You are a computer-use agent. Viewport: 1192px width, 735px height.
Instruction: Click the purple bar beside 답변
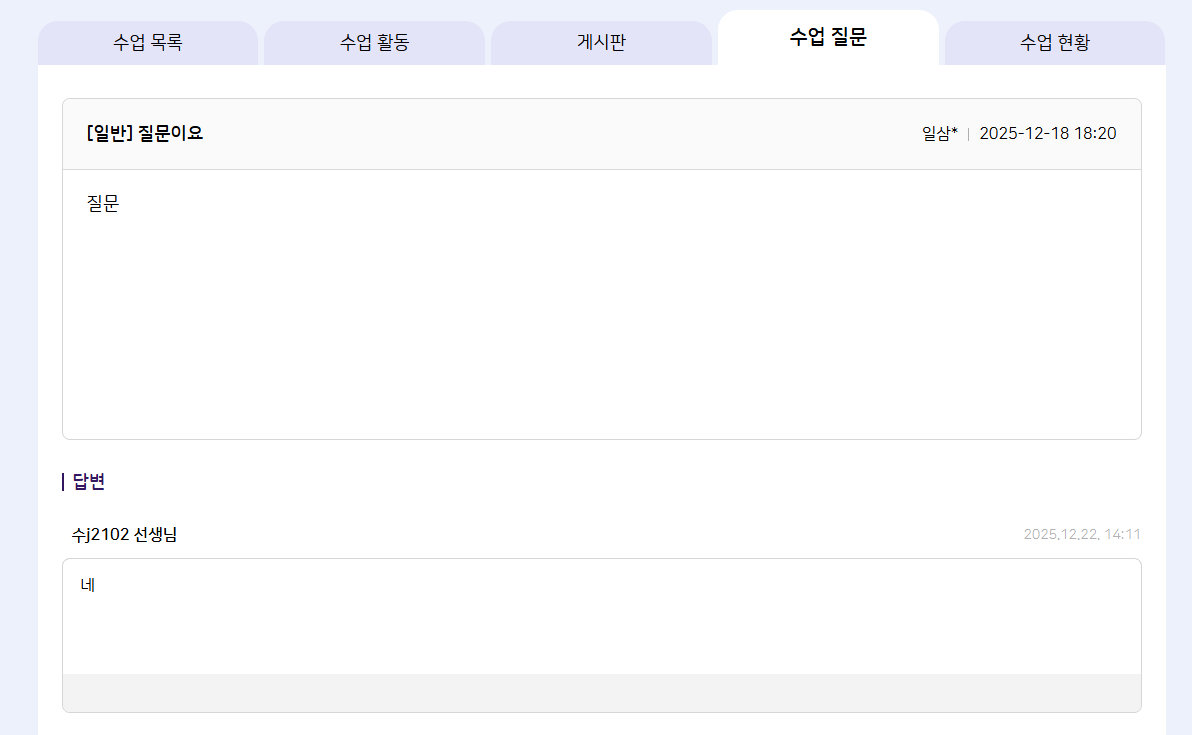(x=63, y=482)
